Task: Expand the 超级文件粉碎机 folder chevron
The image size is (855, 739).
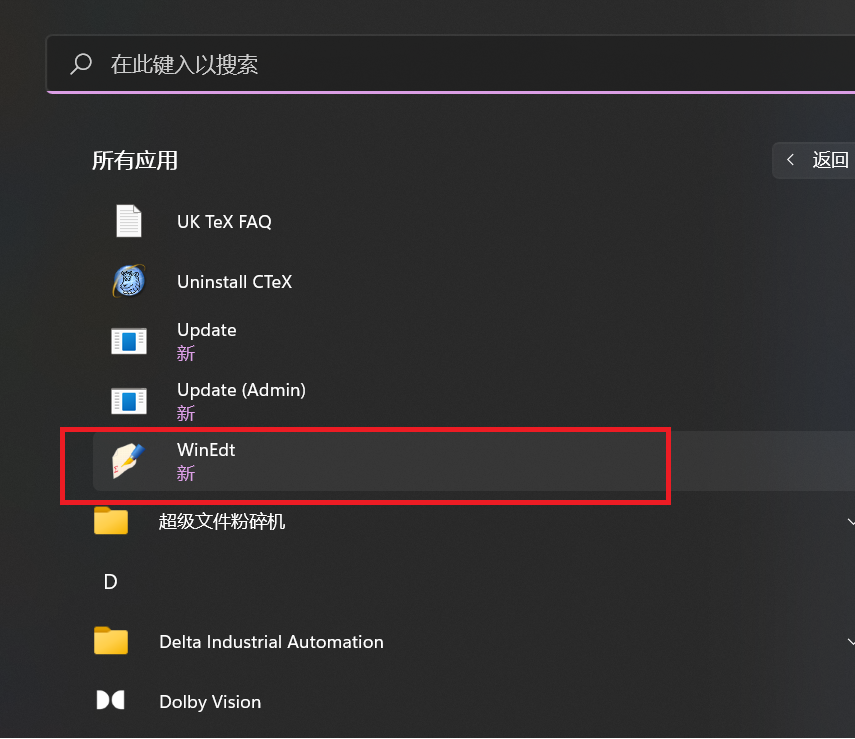Action: click(x=849, y=521)
